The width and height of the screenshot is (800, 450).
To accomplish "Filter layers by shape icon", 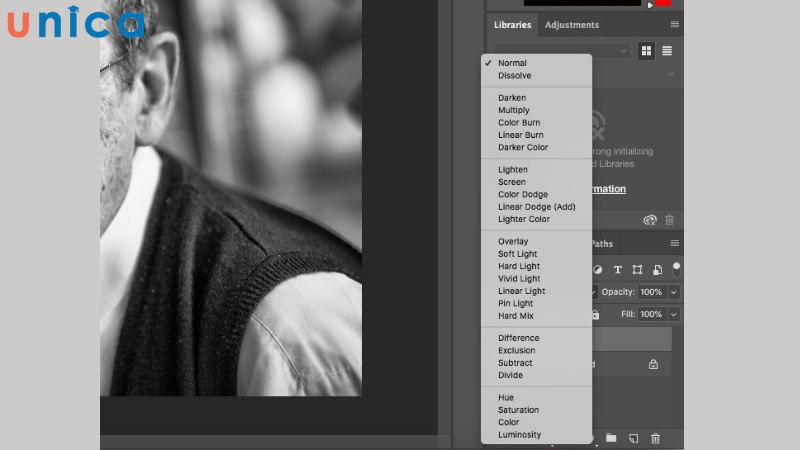I will [637, 270].
